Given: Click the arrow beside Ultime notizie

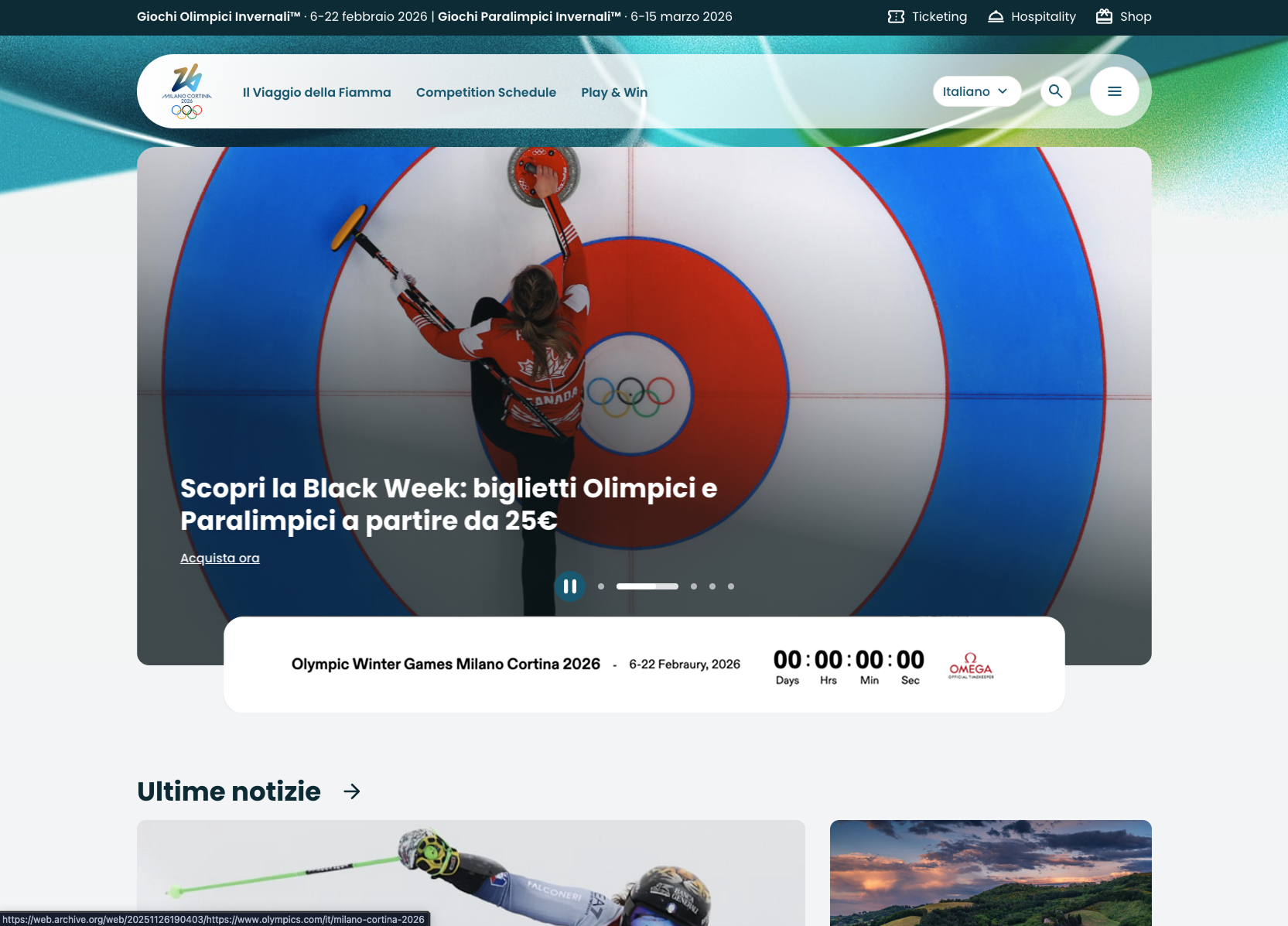Looking at the screenshot, I should click(x=352, y=791).
